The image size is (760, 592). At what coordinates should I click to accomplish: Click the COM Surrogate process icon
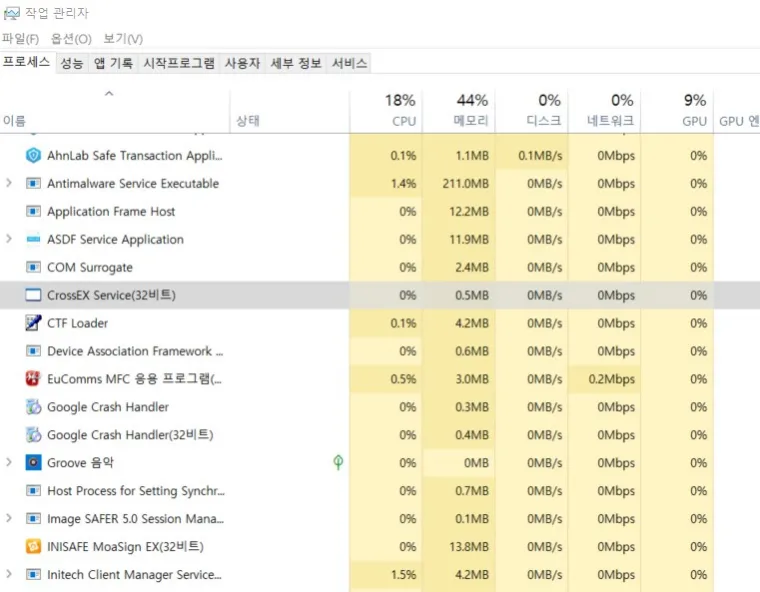click(33, 267)
